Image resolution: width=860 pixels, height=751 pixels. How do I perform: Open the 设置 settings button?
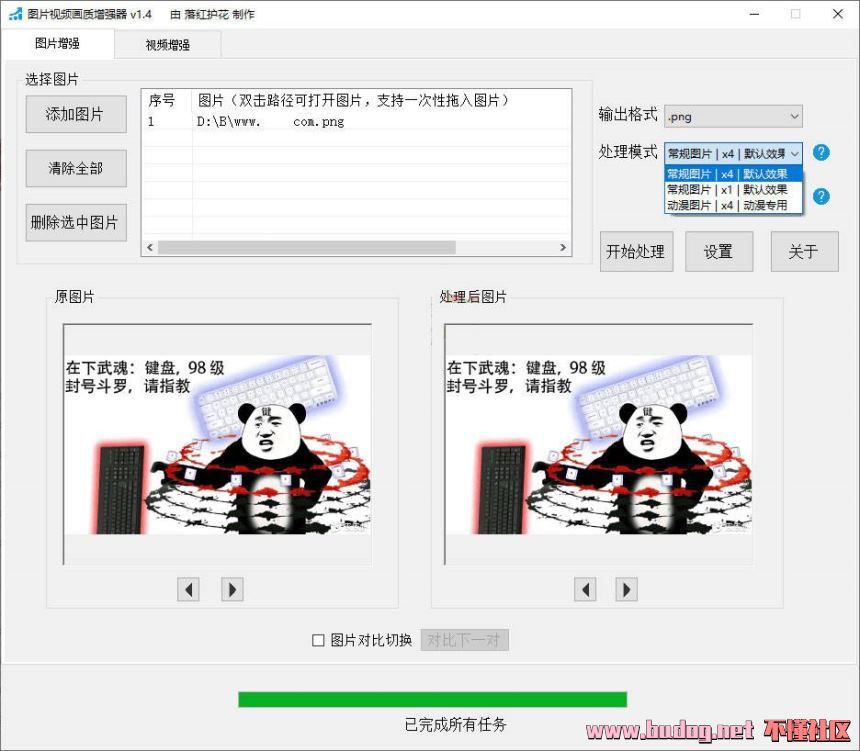point(718,251)
